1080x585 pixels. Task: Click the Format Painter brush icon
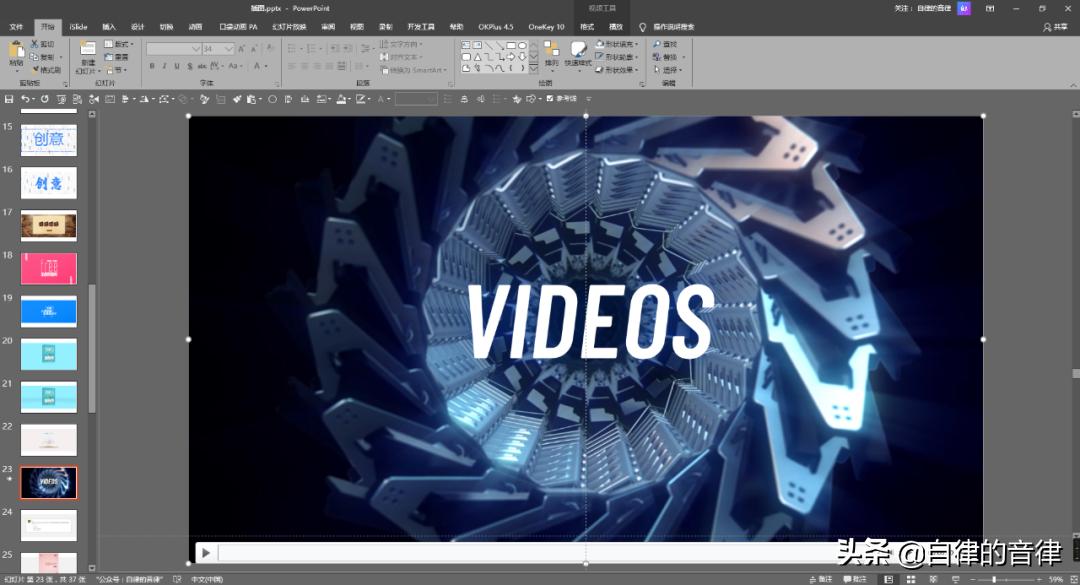coord(35,70)
